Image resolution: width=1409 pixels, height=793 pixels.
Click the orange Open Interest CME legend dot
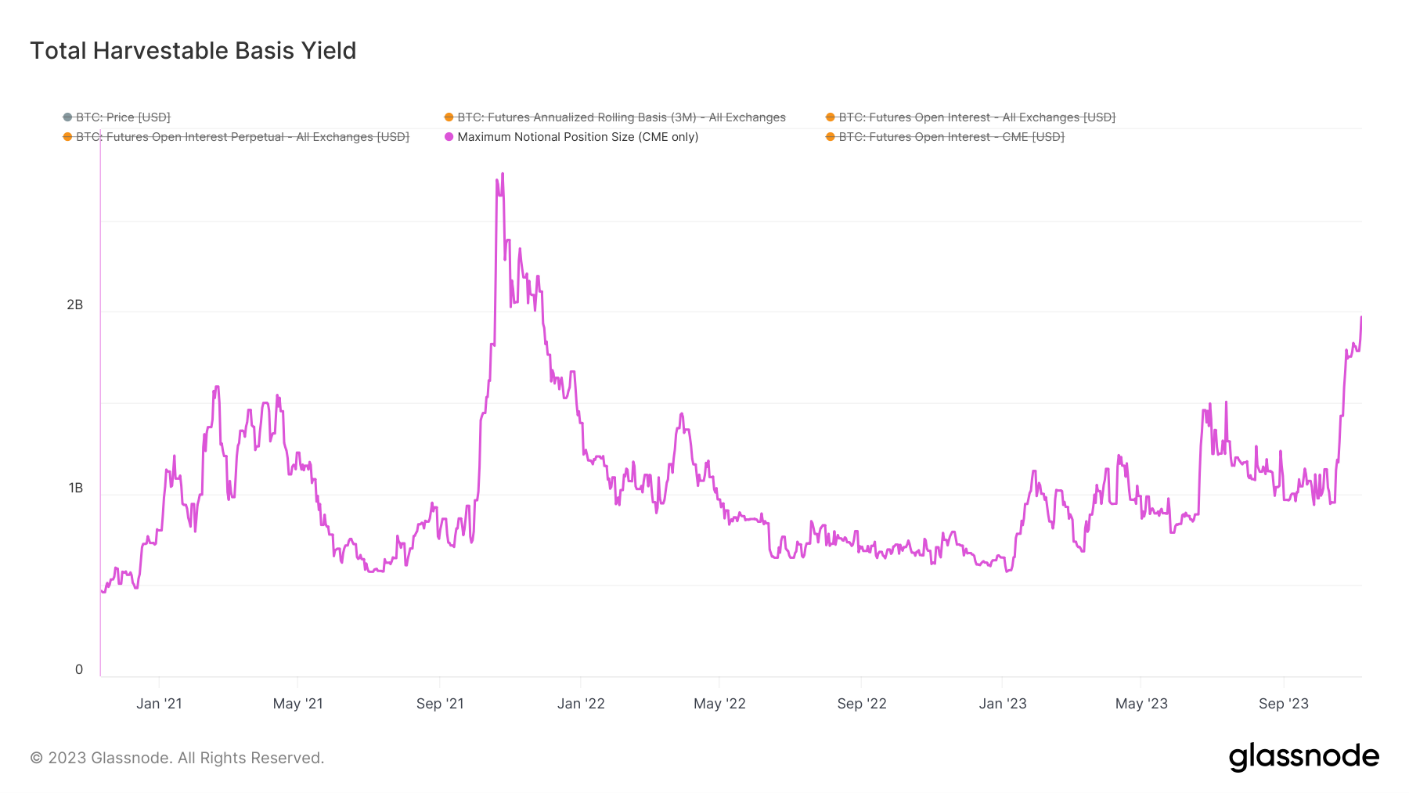[x=830, y=137]
